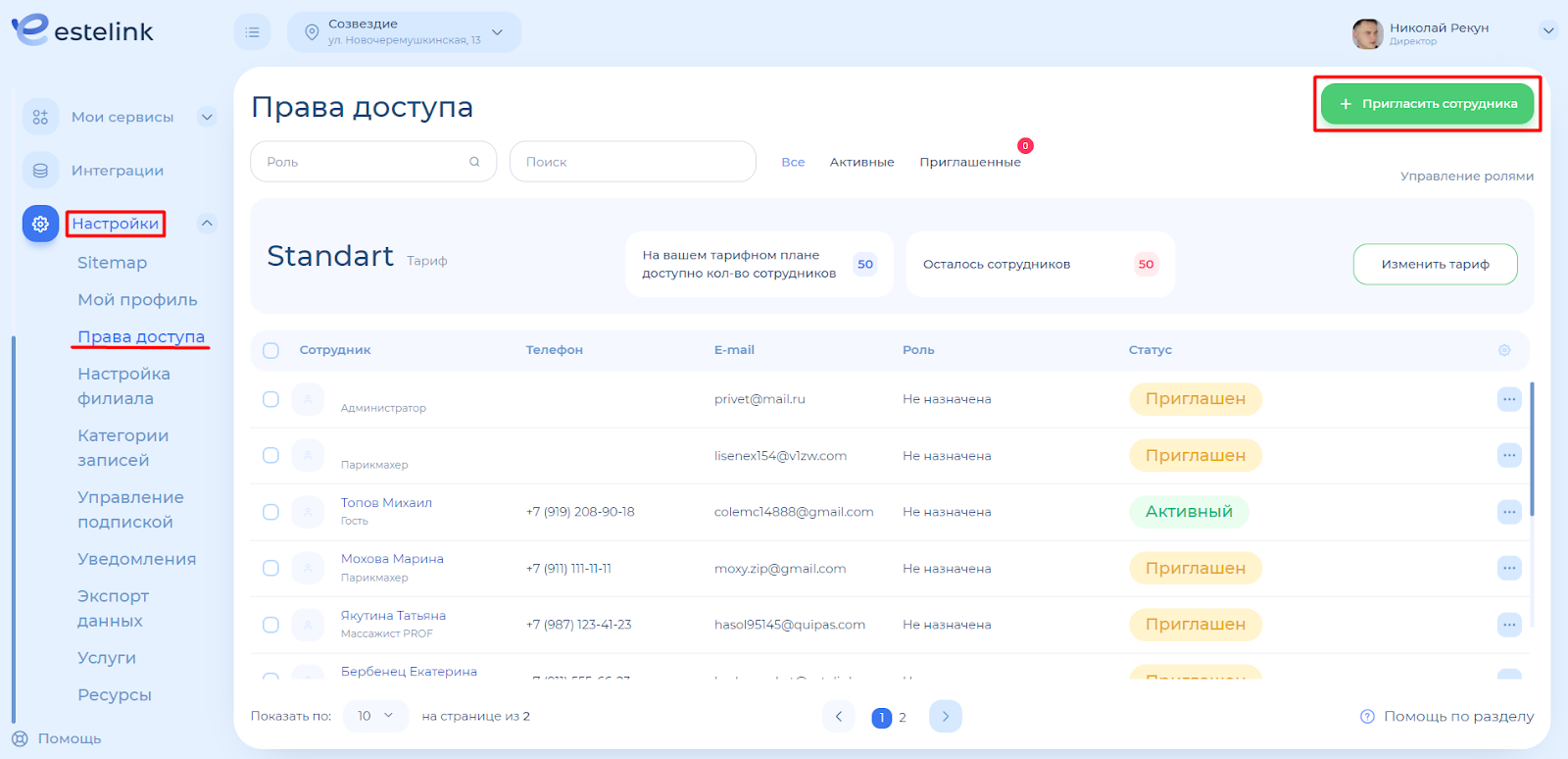This screenshot has width=1568, height=759.
Task: Go to next page with right arrow
Action: (945, 717)
